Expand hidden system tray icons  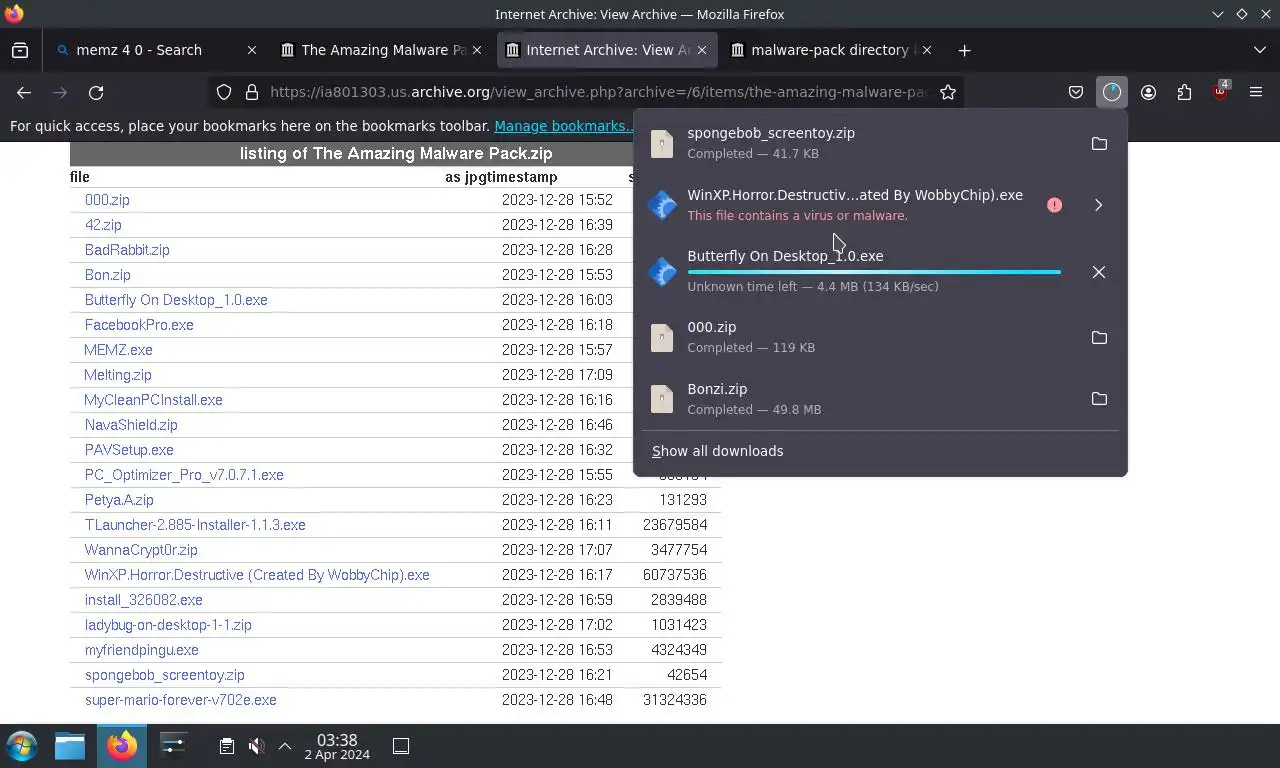click(285, 746)
